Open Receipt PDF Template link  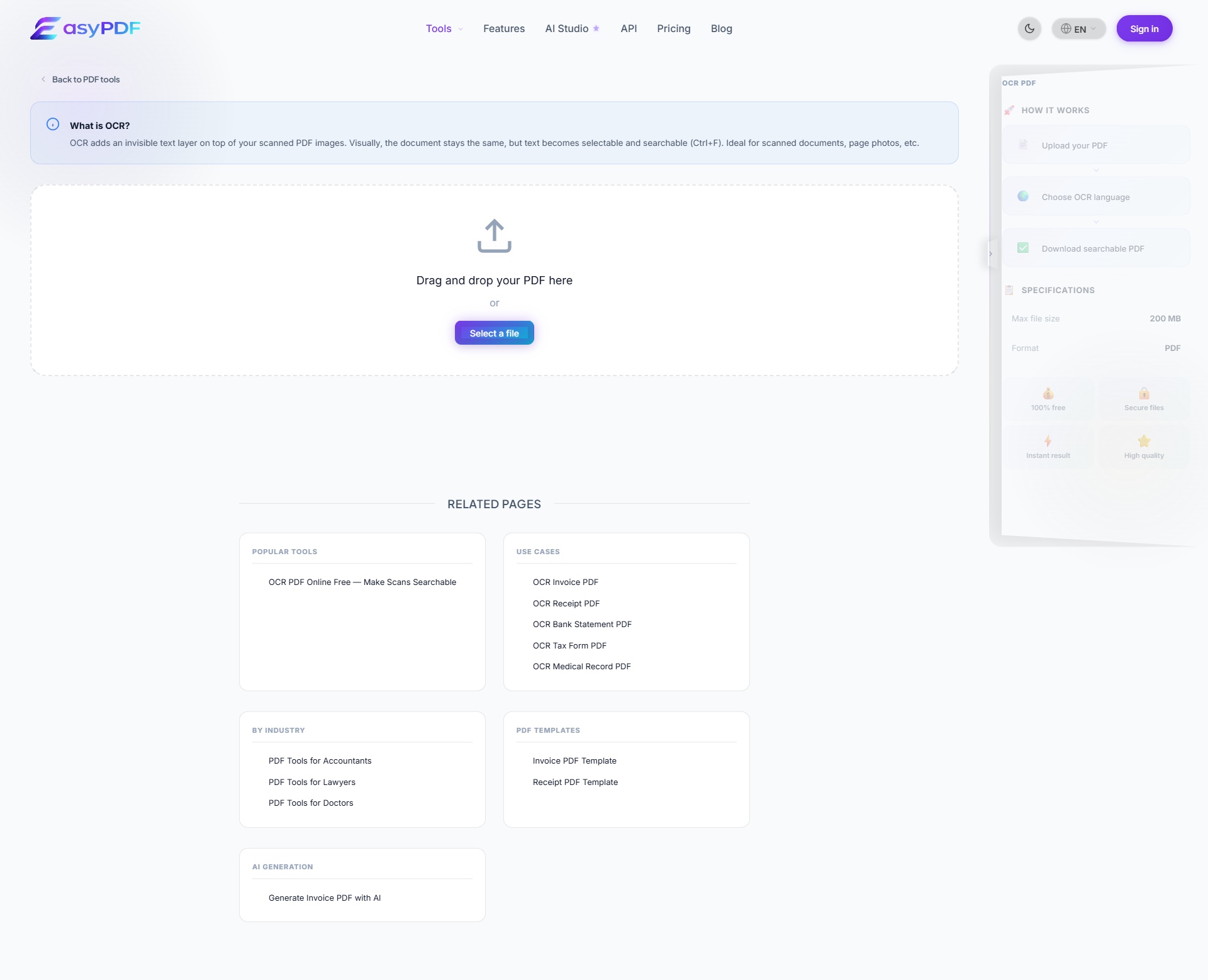(574, 782)
